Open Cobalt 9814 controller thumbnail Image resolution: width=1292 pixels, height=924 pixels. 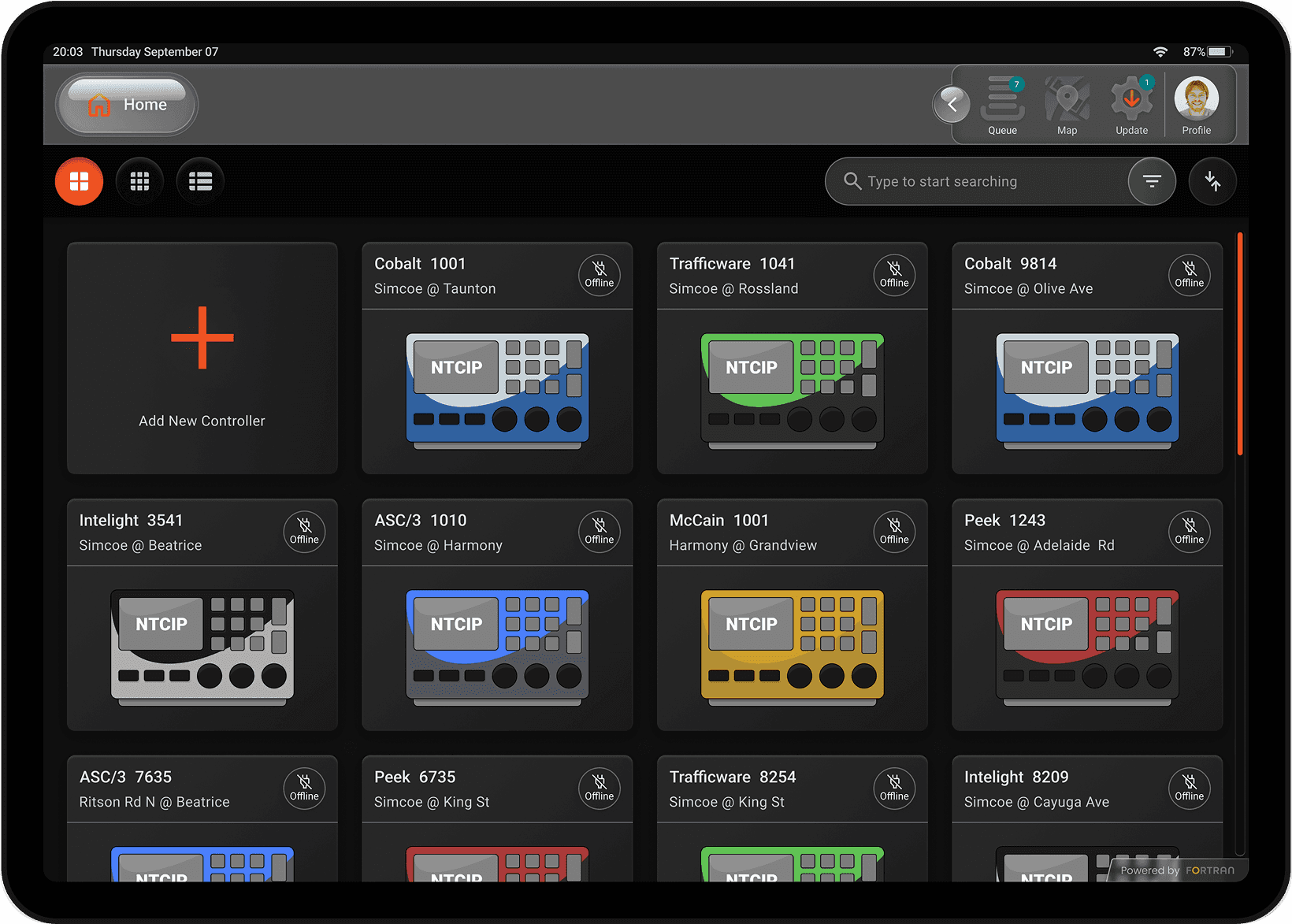(x=1087, y=391)
